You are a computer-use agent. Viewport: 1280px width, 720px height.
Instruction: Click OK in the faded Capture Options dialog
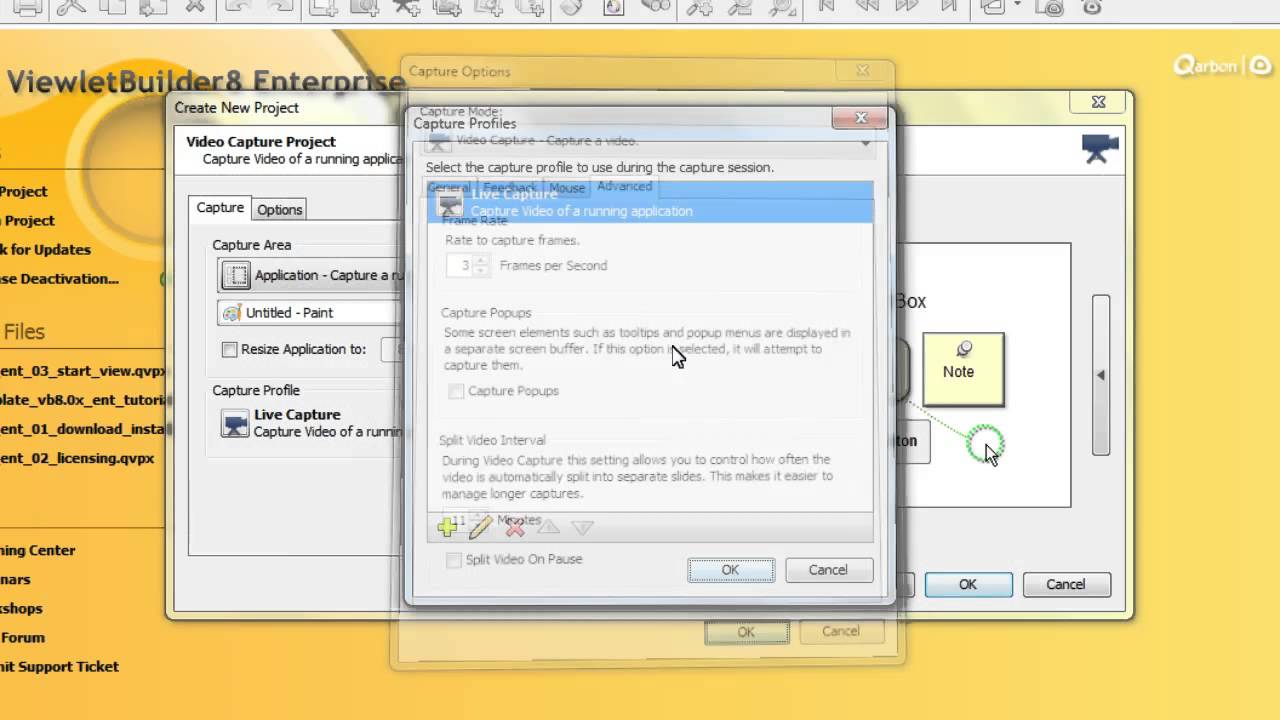coord(746,632)
